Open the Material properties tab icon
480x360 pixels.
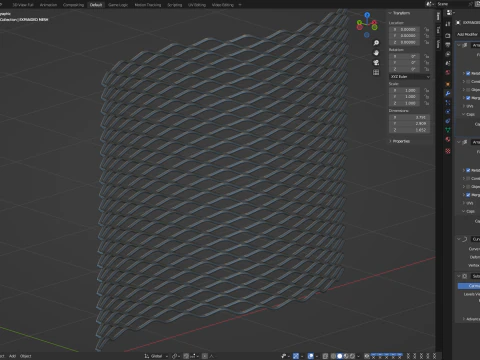pos(448,139)
